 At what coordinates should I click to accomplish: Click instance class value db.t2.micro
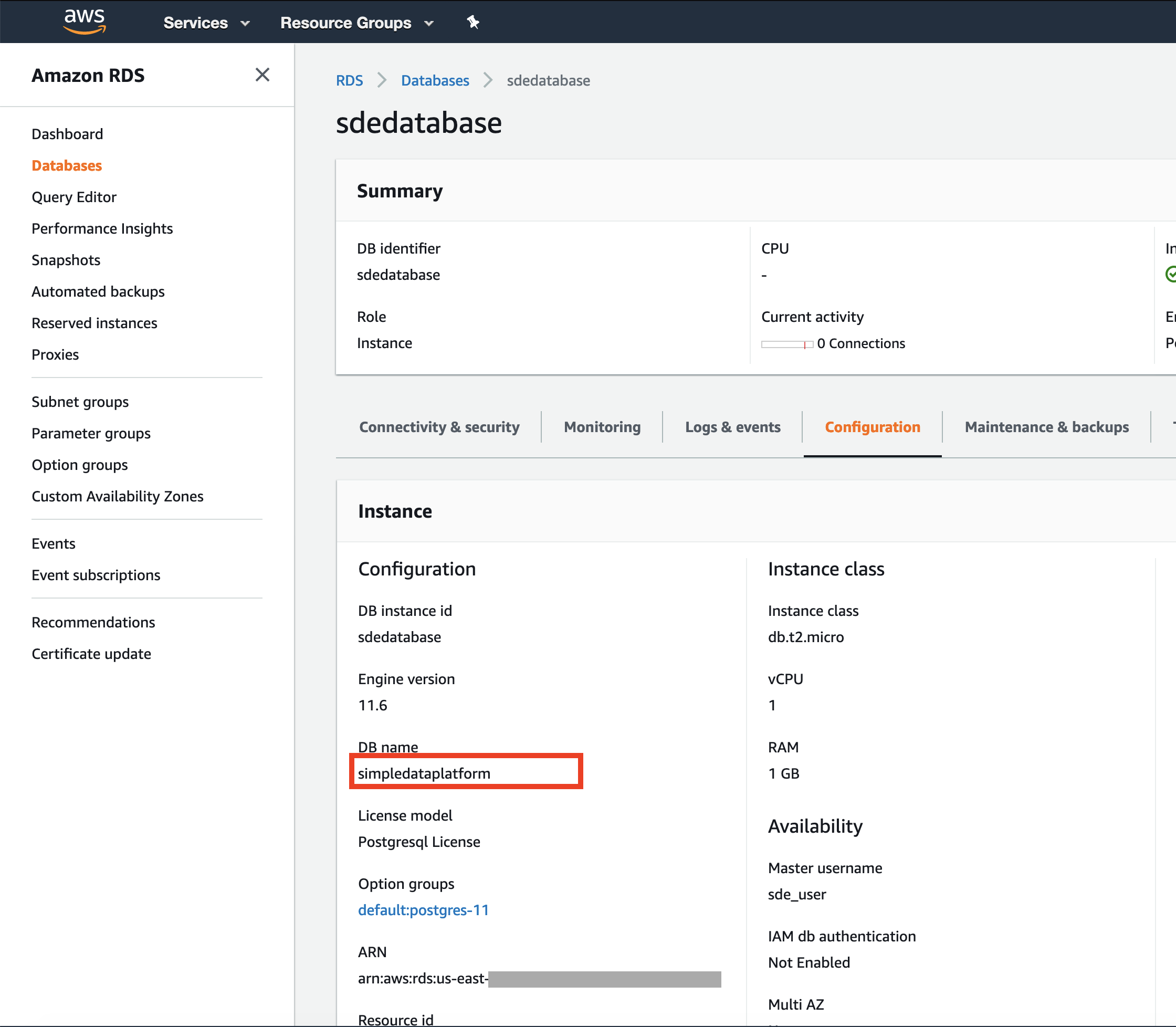pos(806,637)
